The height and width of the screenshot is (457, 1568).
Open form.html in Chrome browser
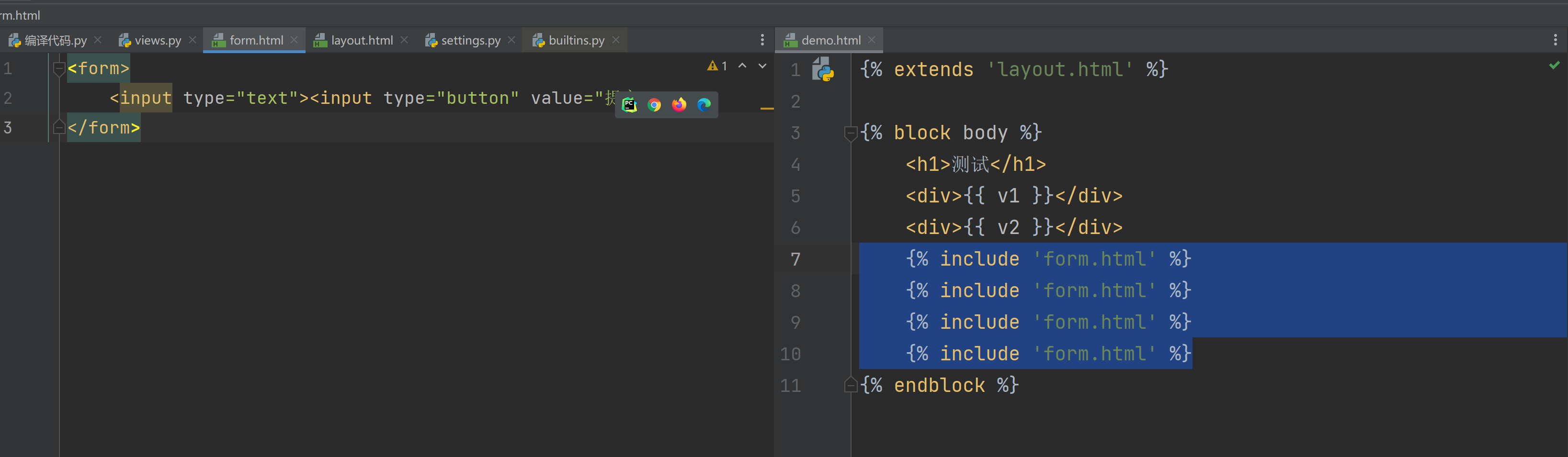point(654,105)
